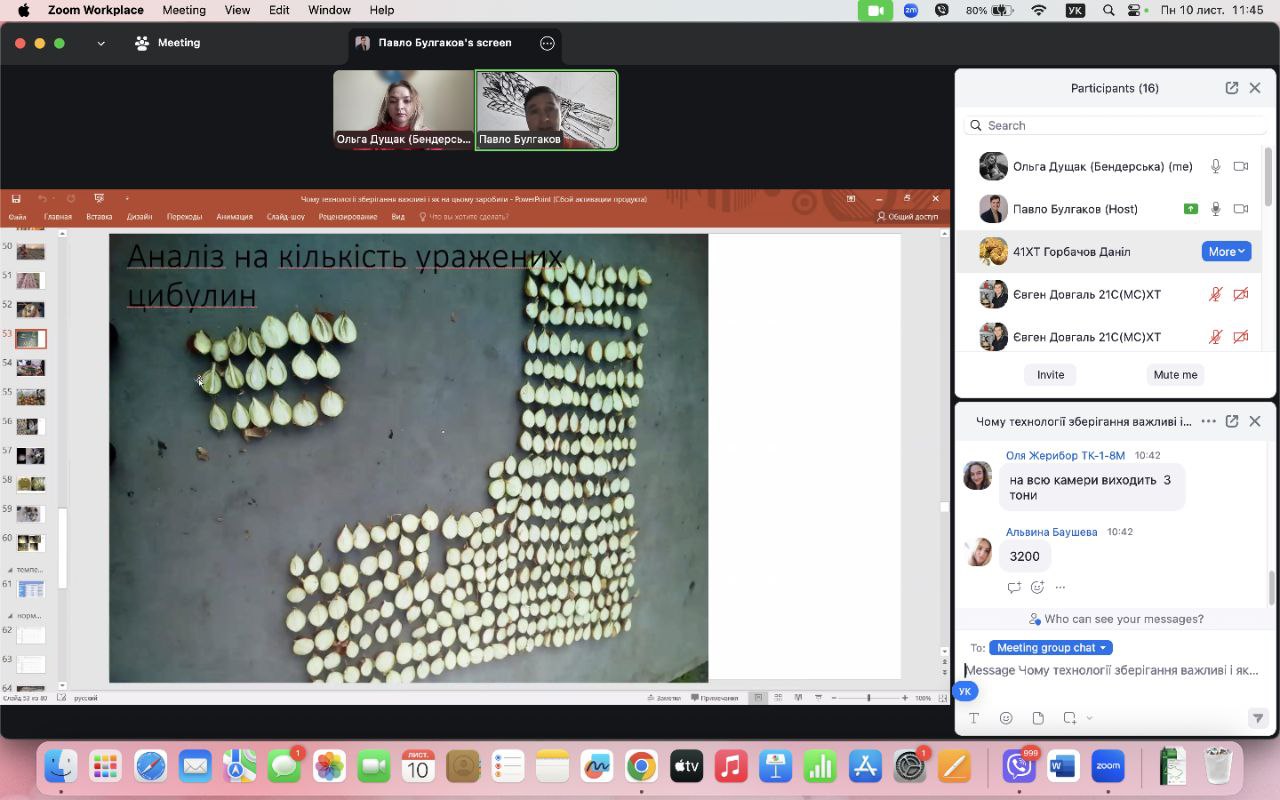Open text formatting in chat toolbar
Screen dimensions: 1280x800
(974, 718)
